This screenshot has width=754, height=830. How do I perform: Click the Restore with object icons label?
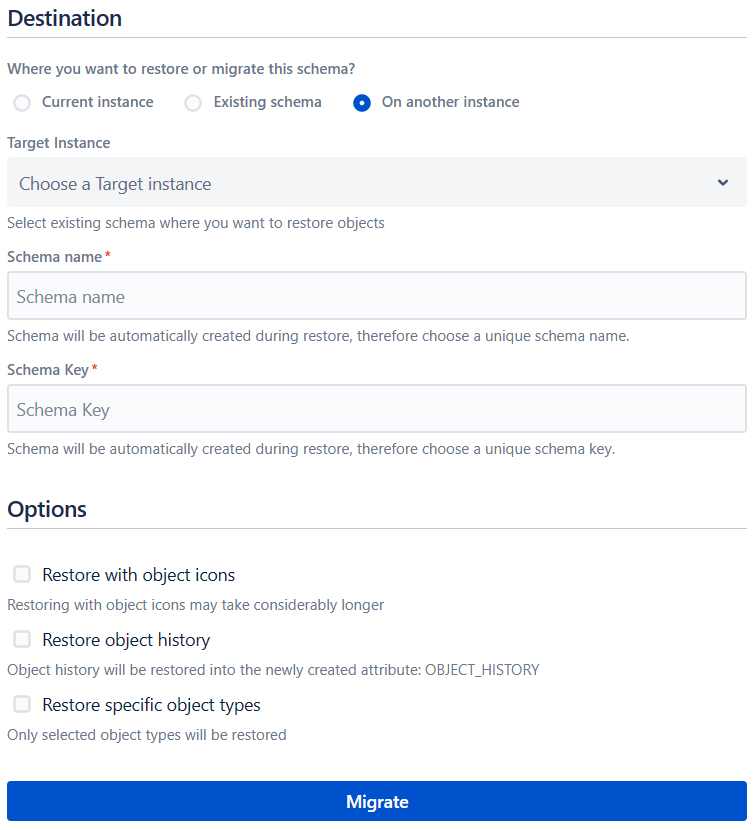click(139, 575)
